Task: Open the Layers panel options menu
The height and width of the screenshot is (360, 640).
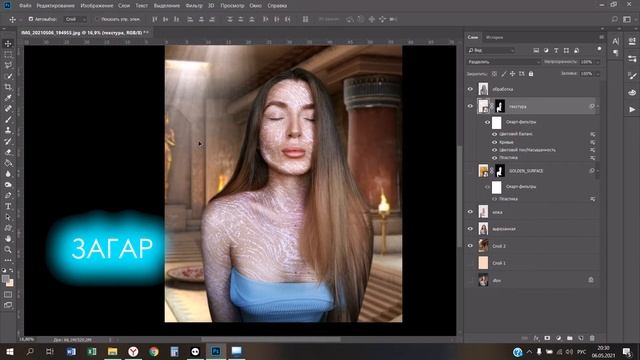Action: tap(601, 37)
